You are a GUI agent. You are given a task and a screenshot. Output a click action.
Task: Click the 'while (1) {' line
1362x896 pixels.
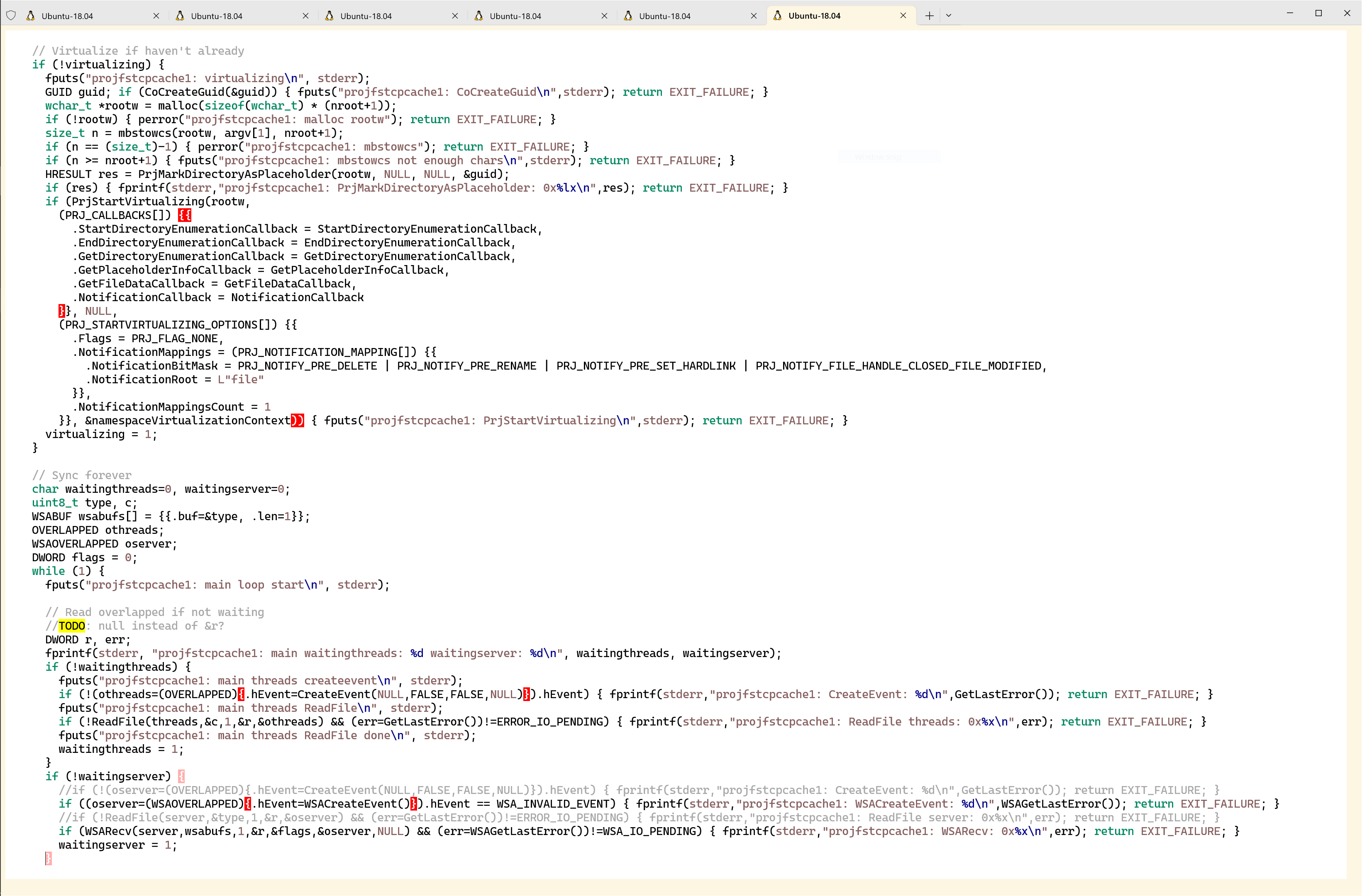pyautogui.click(x=68, y=571)
